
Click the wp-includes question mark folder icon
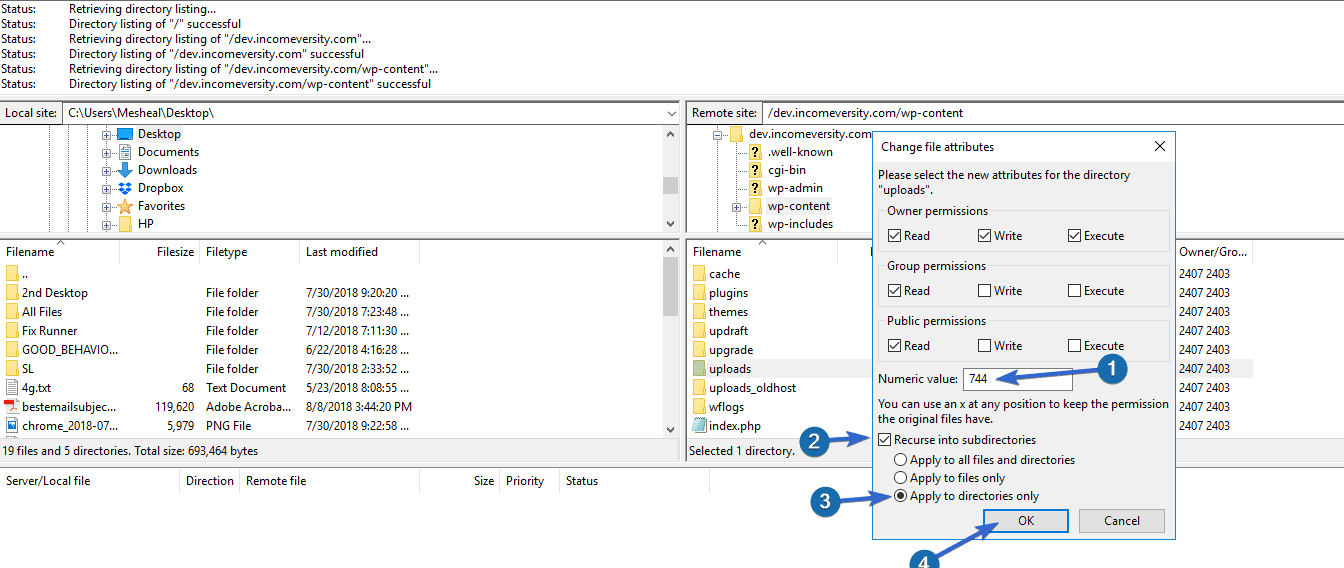click(x=756, y=224)
